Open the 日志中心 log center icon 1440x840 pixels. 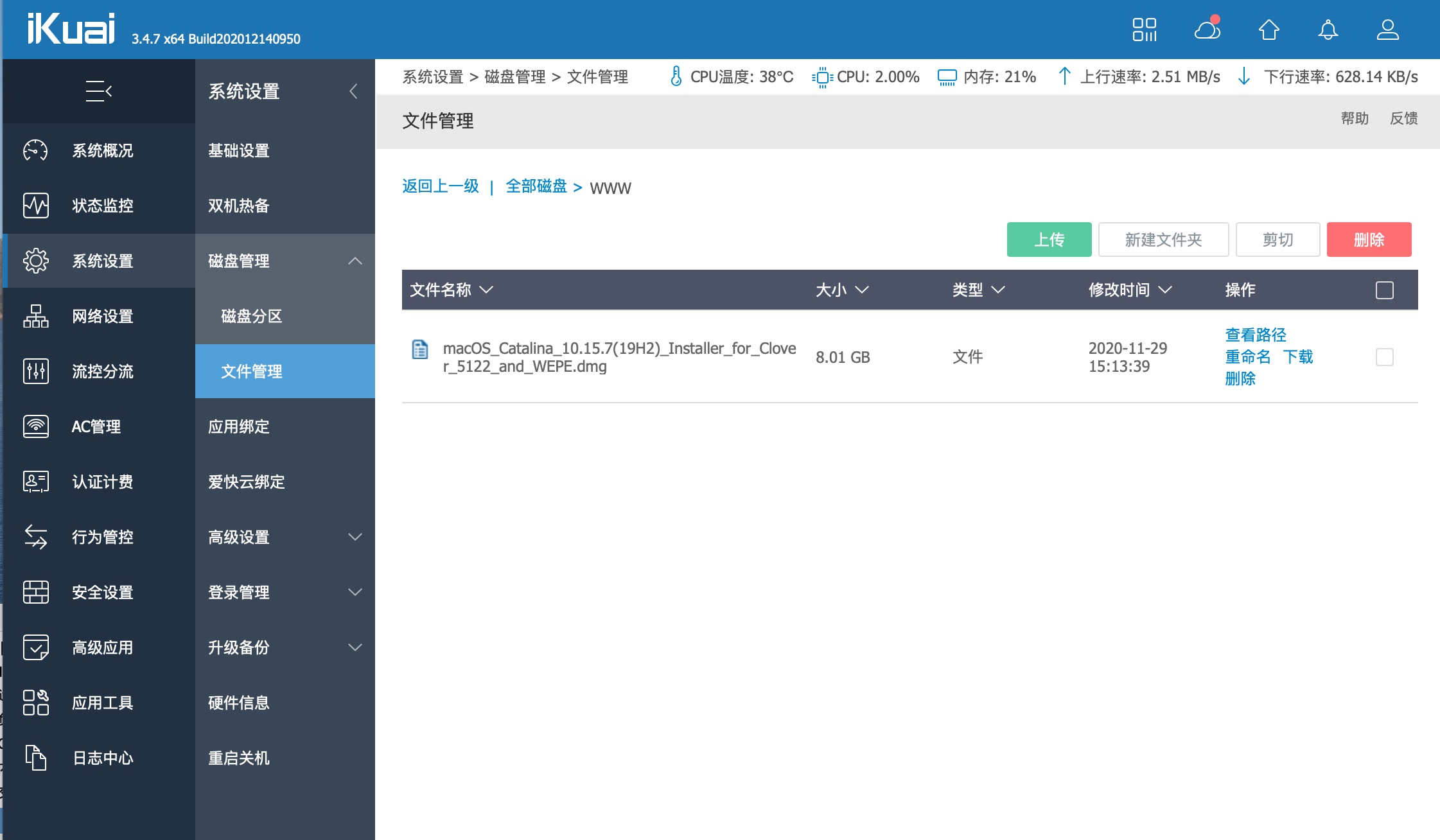[x=36, y=758]
